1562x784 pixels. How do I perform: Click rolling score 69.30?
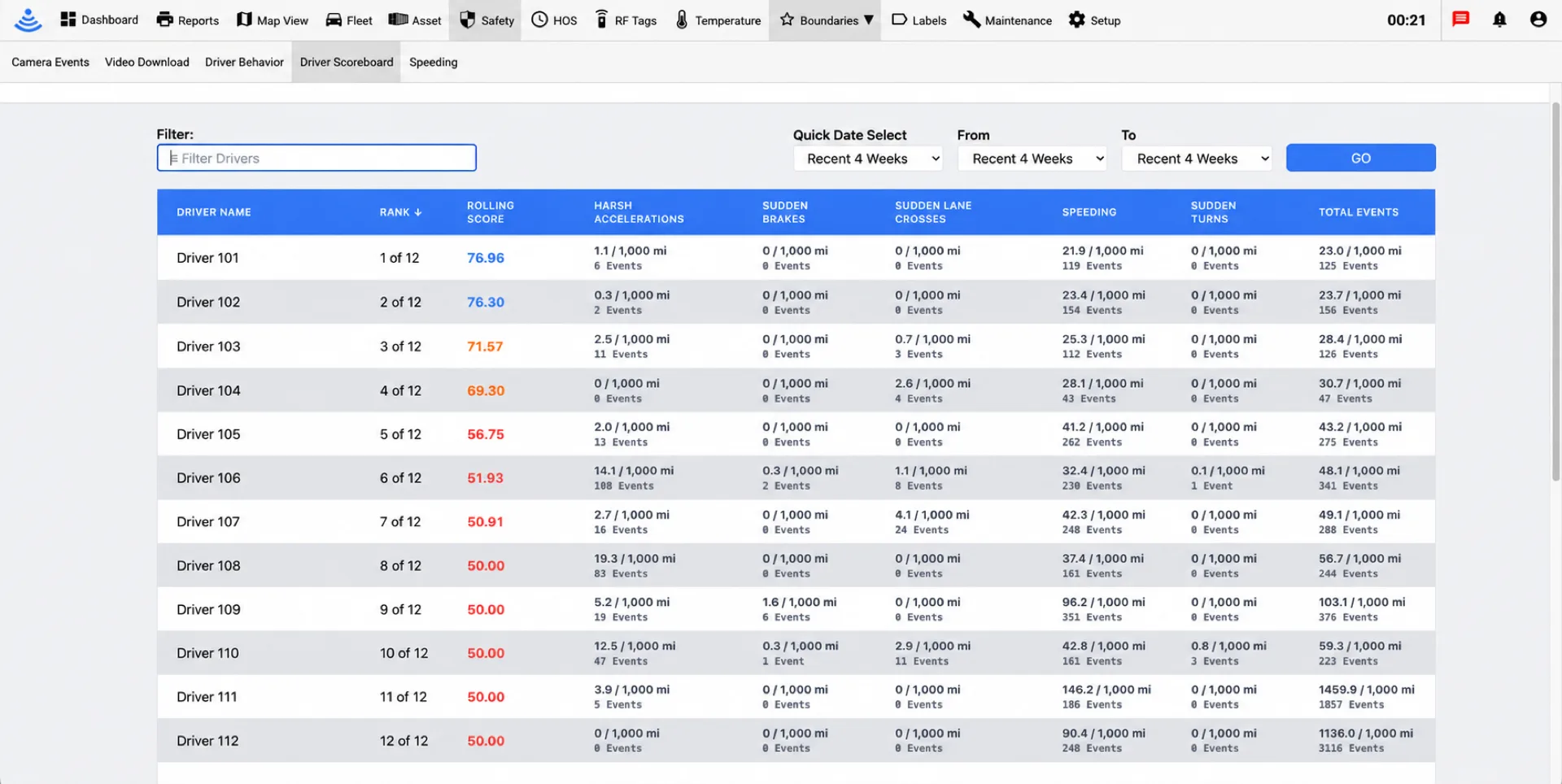pyautogui.click(x=486, y=390)
